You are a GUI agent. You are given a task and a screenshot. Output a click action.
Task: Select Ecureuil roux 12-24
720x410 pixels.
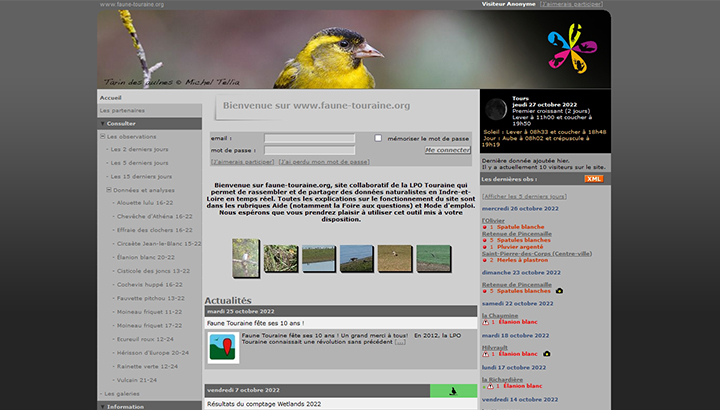(x=146, y=339)
